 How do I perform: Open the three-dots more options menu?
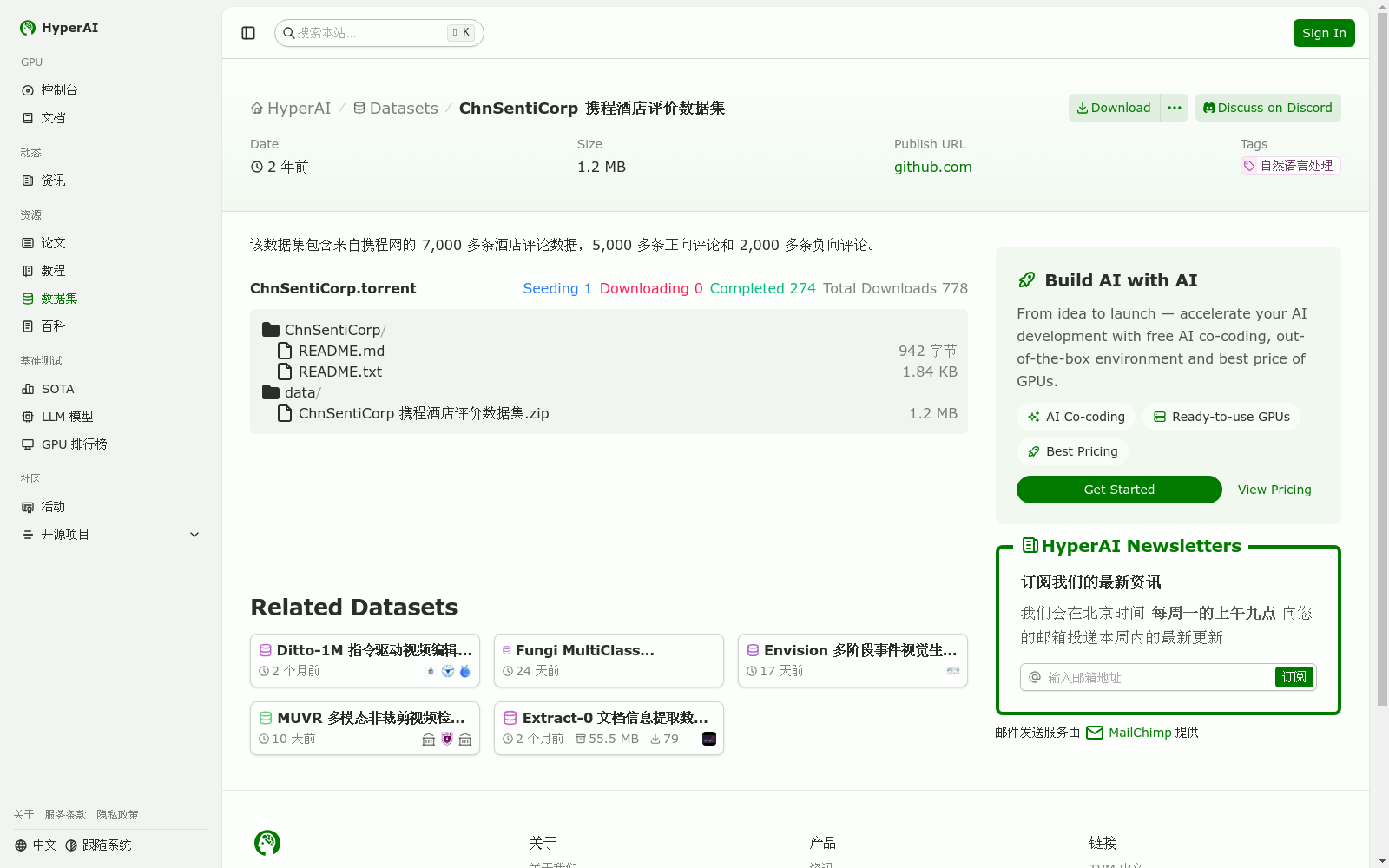tap(1175, 108)
